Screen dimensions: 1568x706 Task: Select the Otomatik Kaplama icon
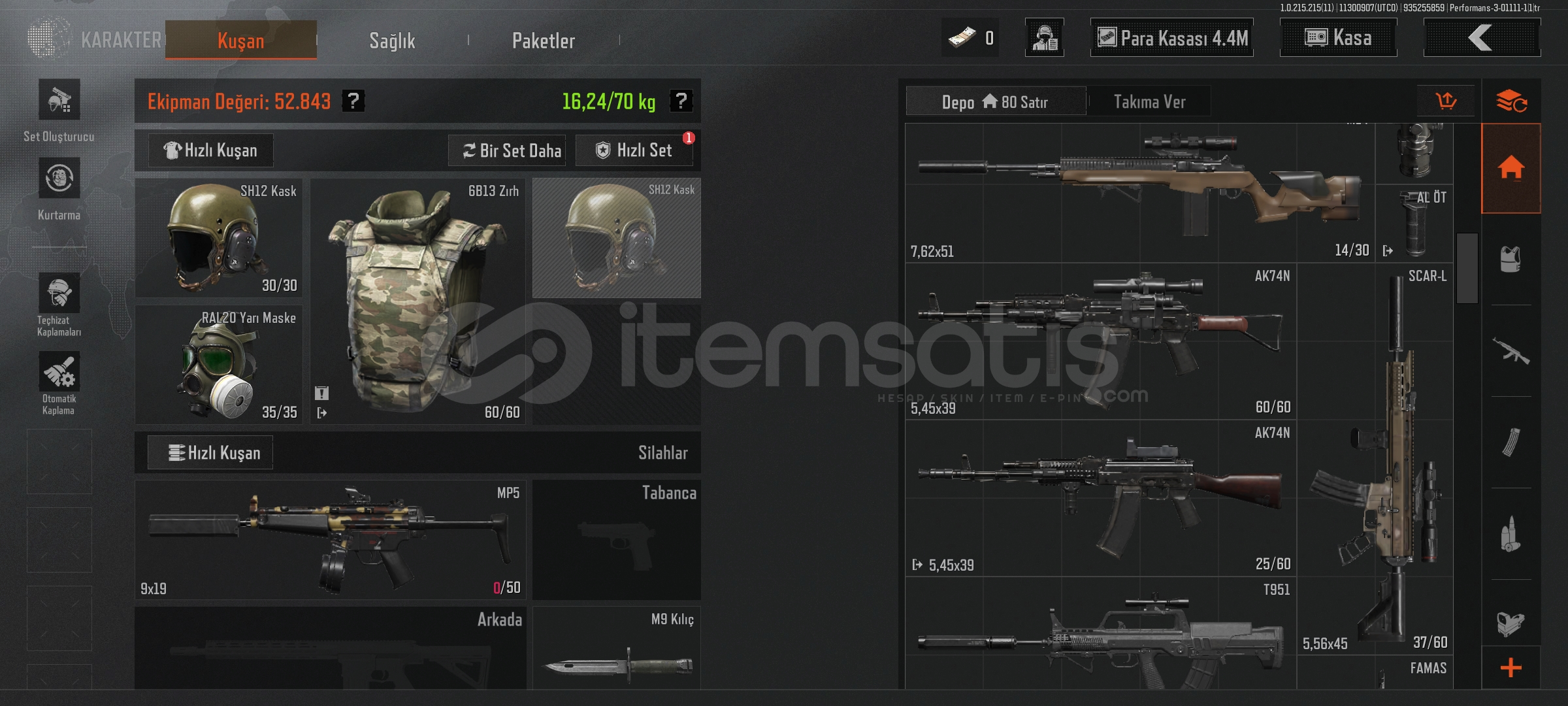pyautogui.click(x=59, y=371)
